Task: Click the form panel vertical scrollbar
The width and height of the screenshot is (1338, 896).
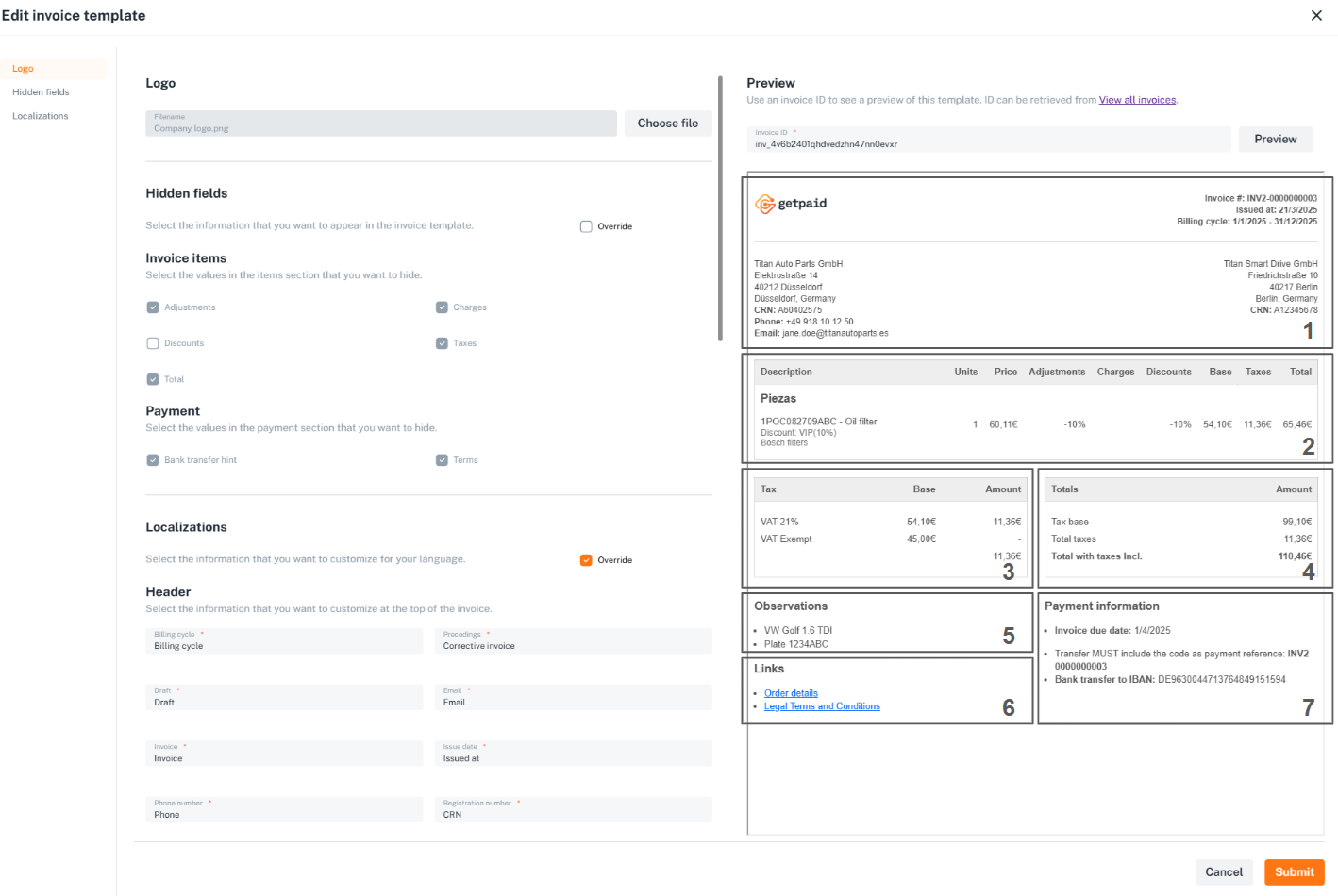Action: point(720,207)
